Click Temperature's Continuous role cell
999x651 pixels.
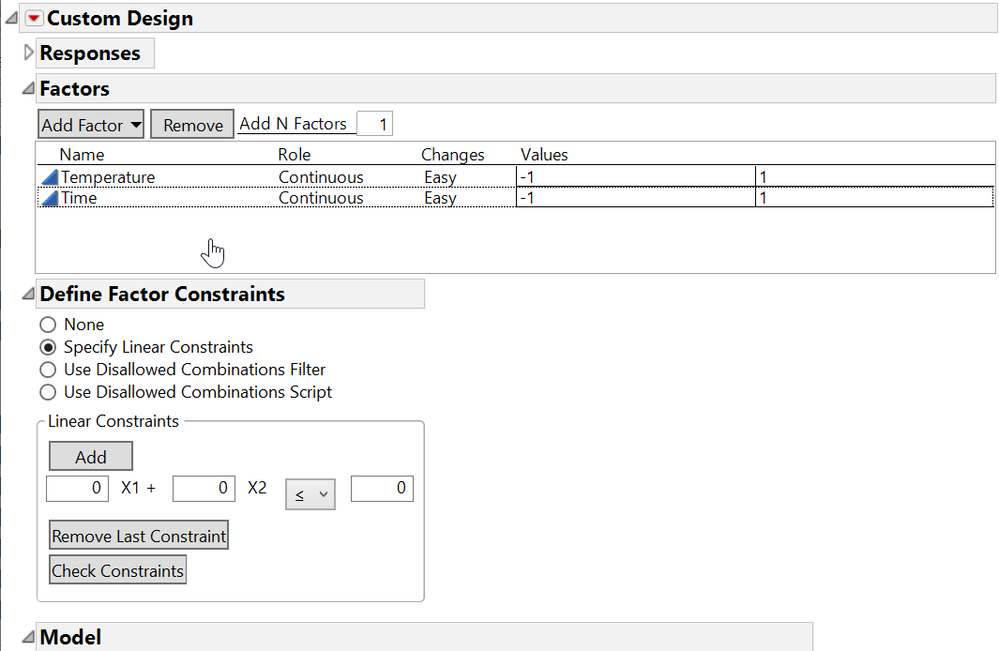[321, 177]
